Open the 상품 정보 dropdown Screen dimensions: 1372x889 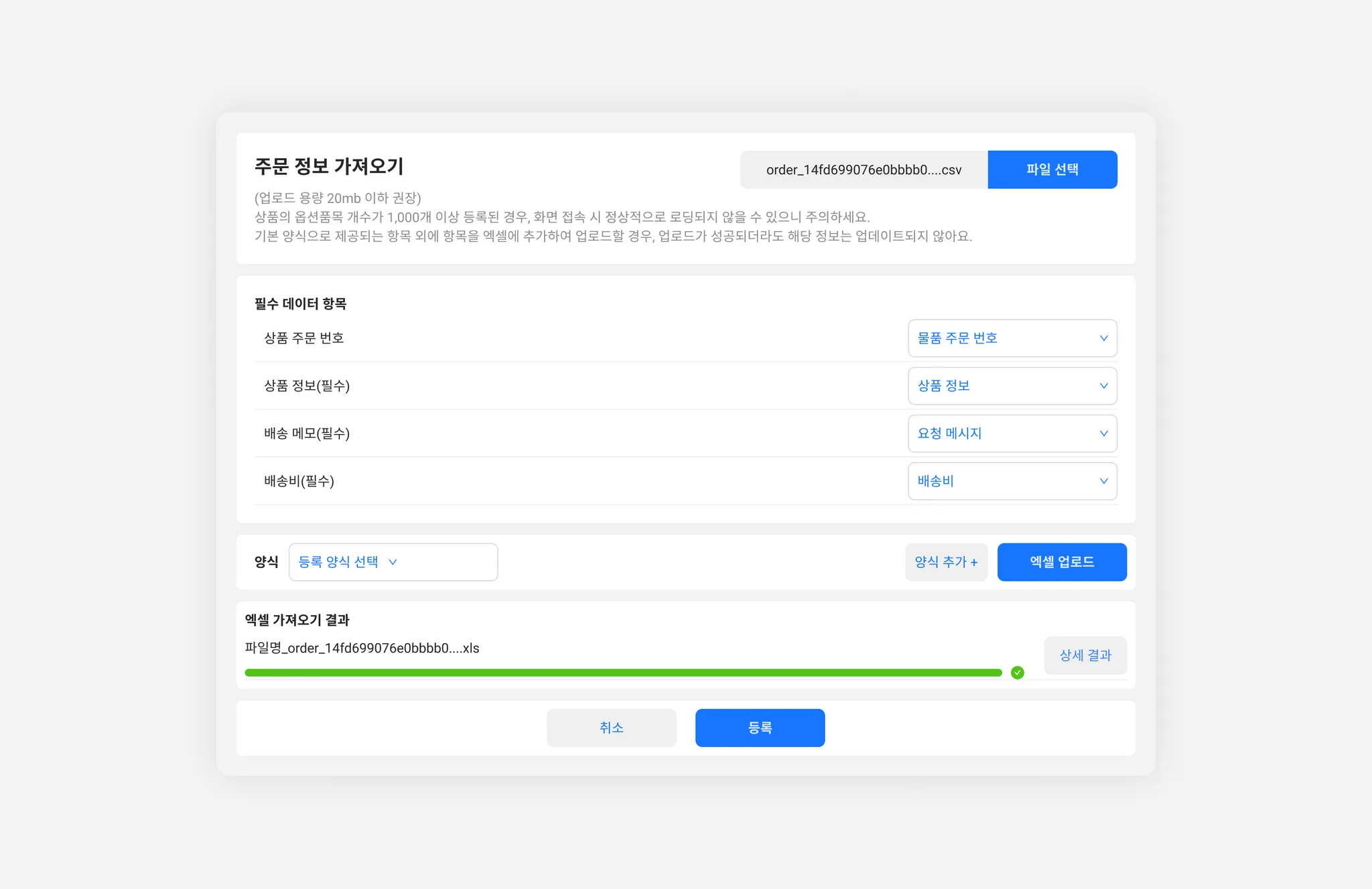click(x=1012, y=386)
